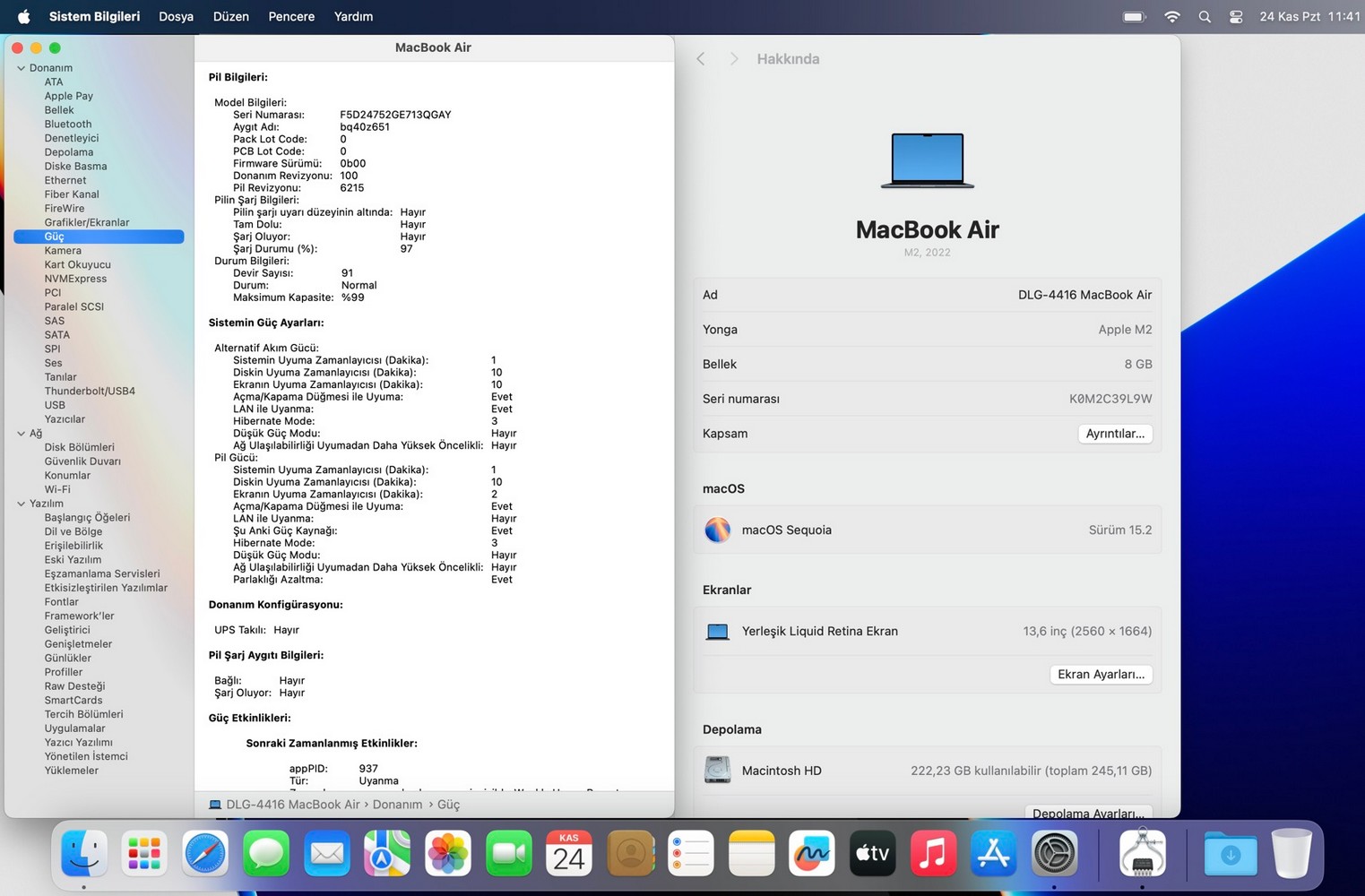Open the Photos app in Dock
Viewport: 1365px width, 896px height.
tap(447, 853)
